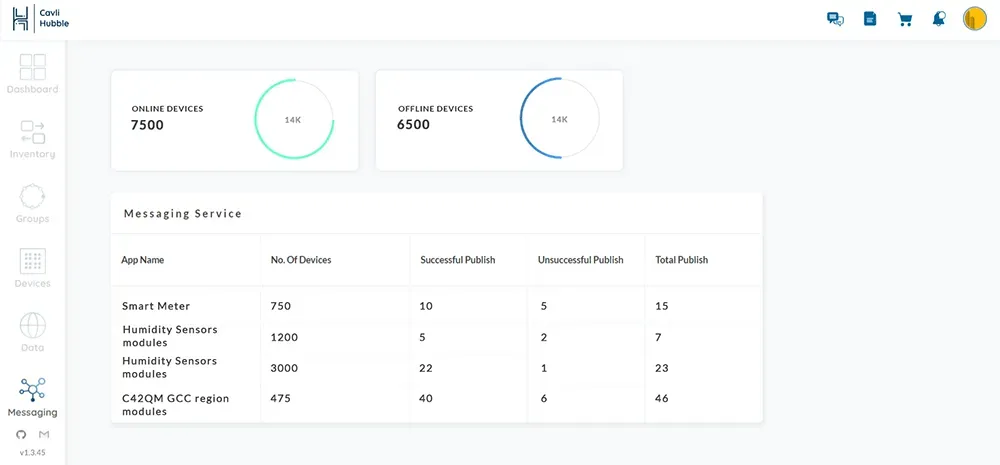Viewport: 1000px width, 465px height.
Task: Click the user profile avatar
Action: tap(974, 19)
